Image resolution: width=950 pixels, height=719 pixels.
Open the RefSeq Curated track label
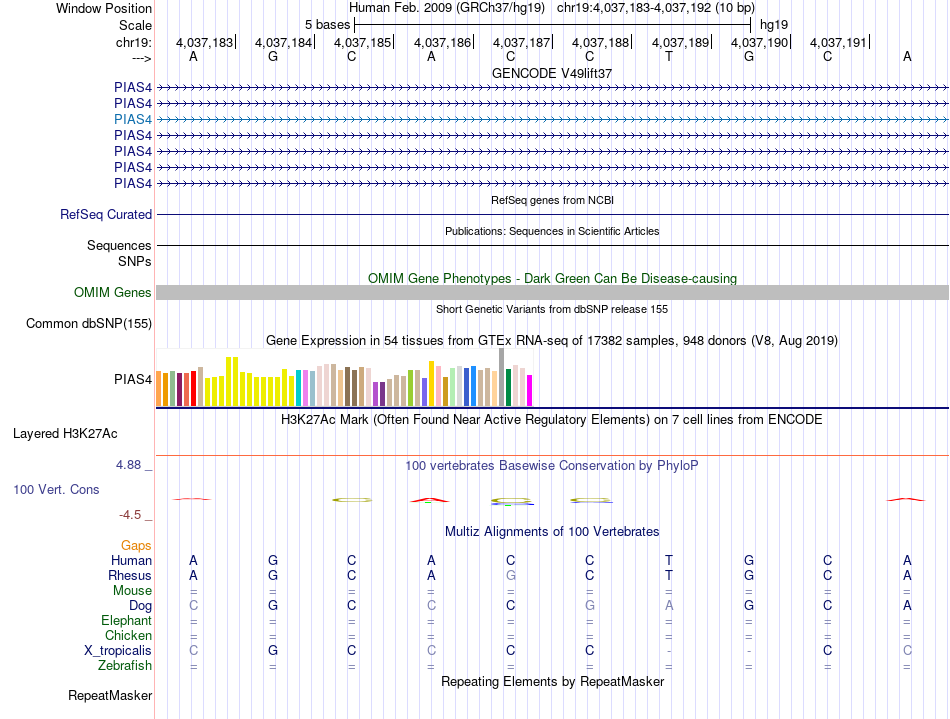(x=106, y=214)
